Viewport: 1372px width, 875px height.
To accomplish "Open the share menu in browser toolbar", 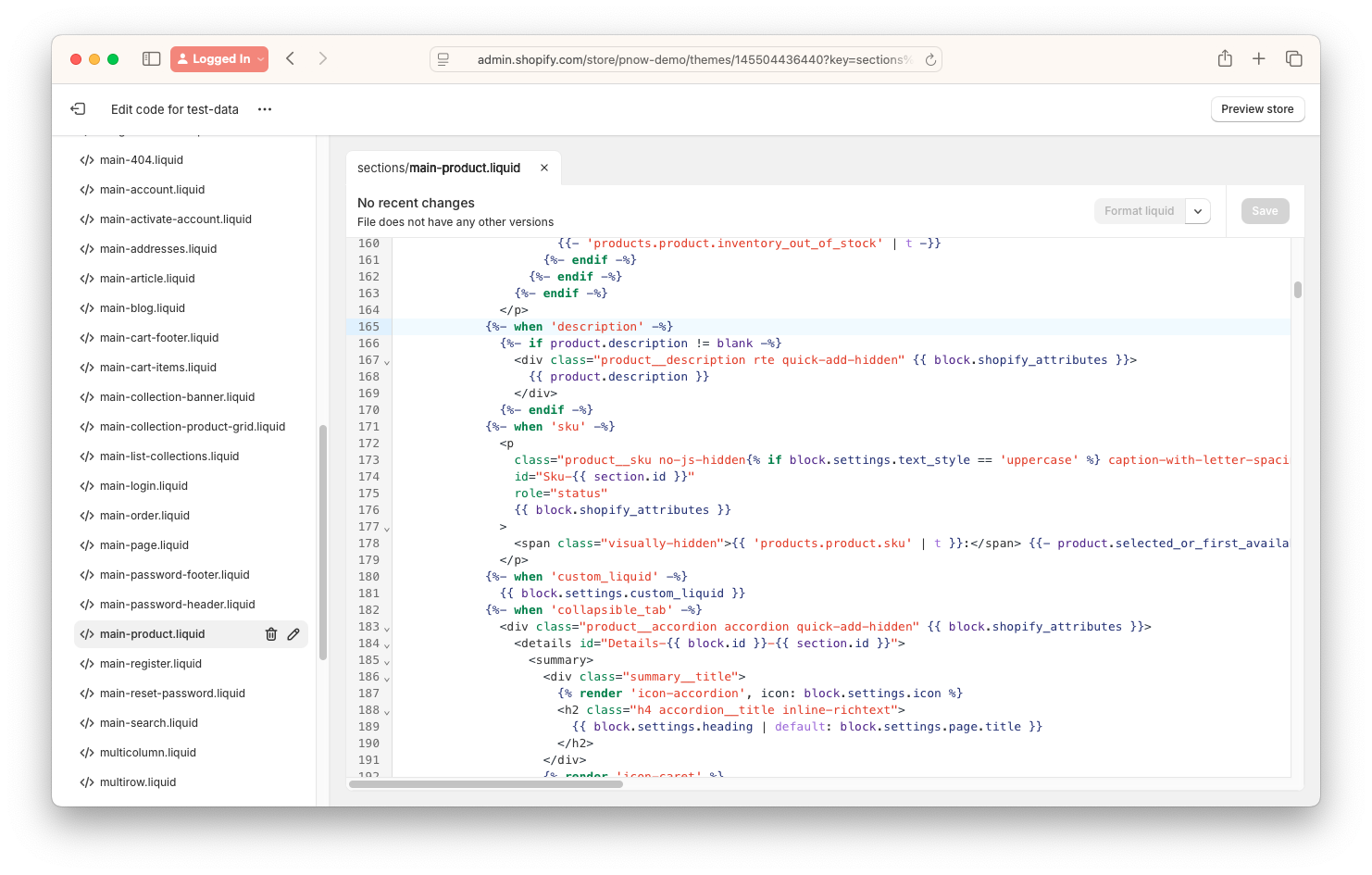I will point(1225,58).
